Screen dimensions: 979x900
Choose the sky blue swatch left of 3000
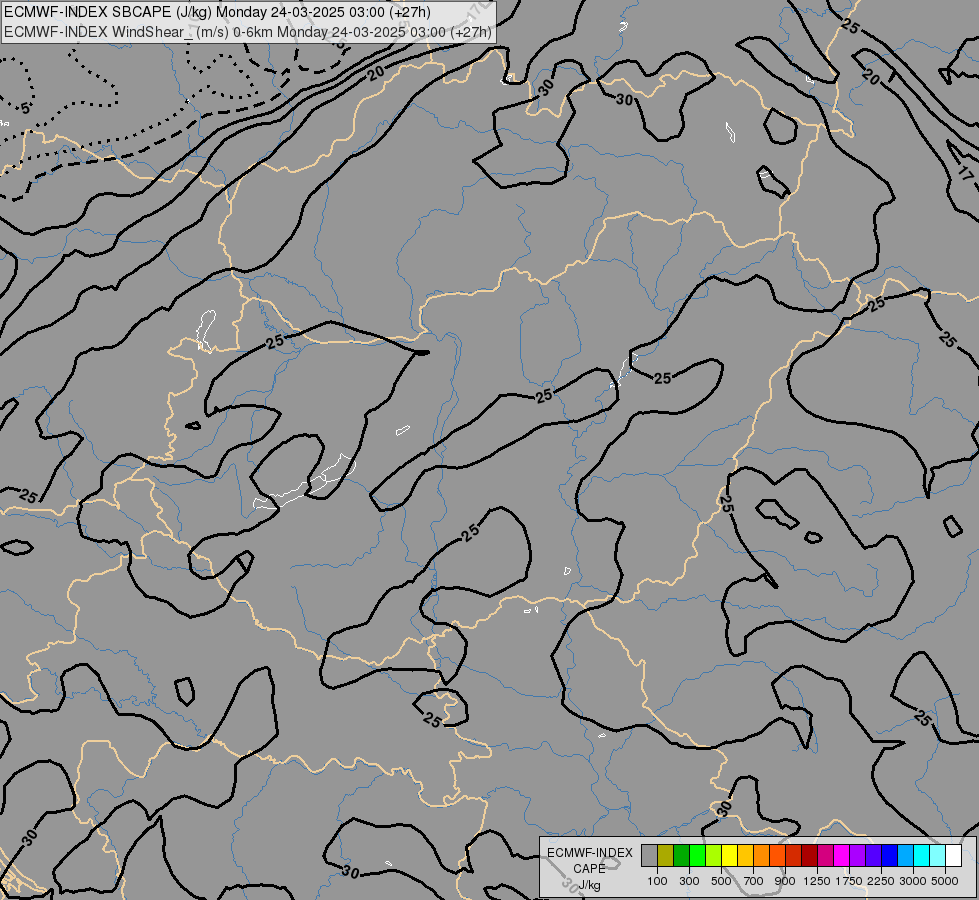pos(906,856)
